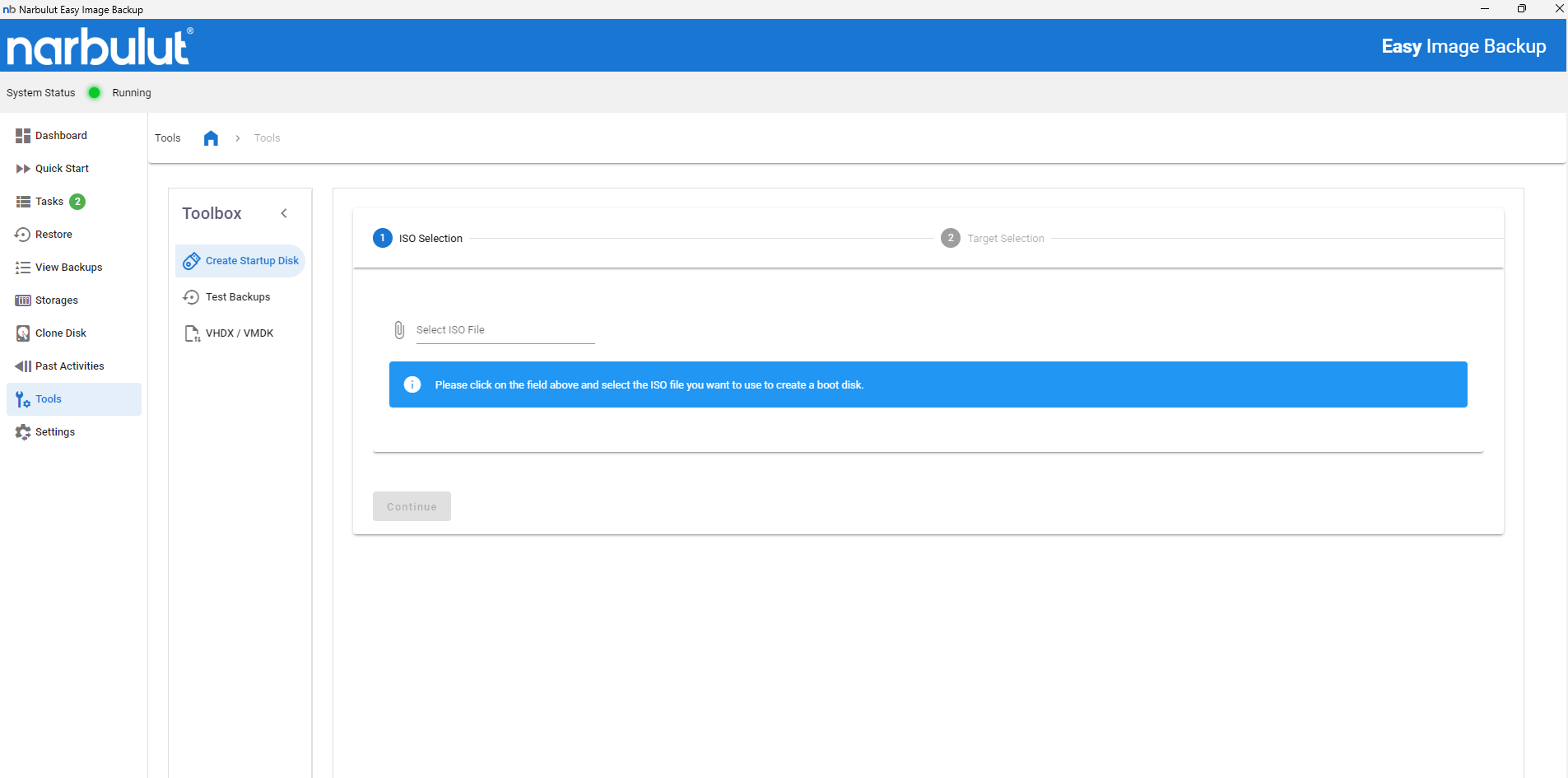Click the Quick Start fast-forward icon
This screenshot has width=1568, height=778.
pos(23,169)
